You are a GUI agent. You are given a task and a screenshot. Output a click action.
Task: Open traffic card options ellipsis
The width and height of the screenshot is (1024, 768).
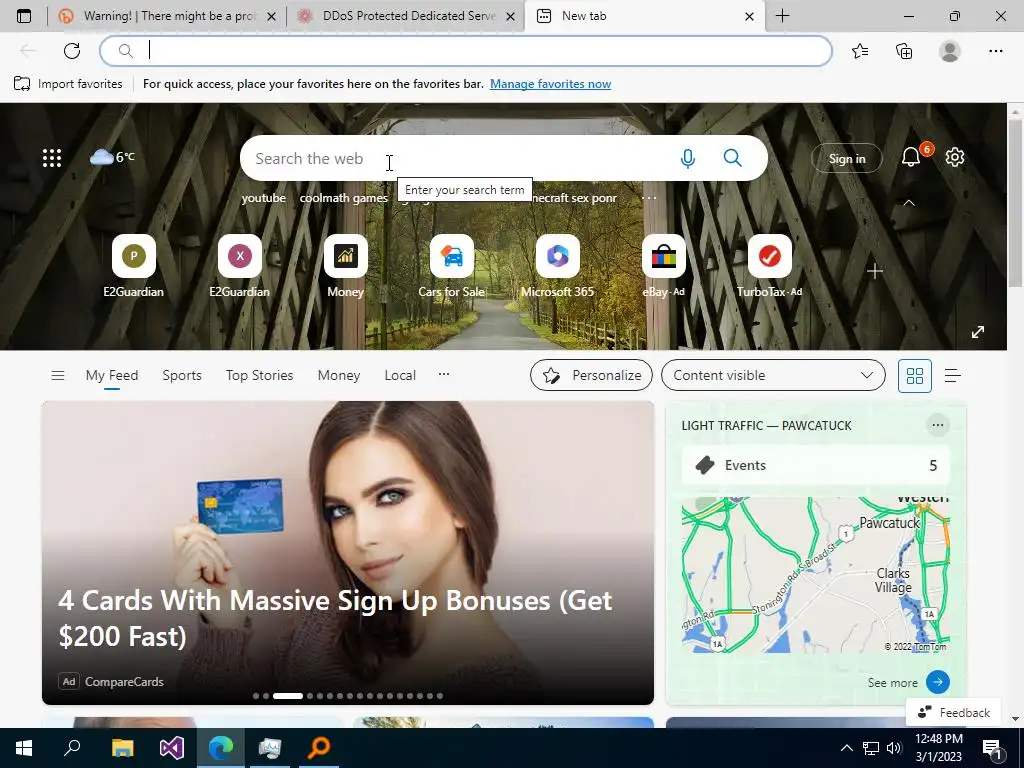coord(938,425)
